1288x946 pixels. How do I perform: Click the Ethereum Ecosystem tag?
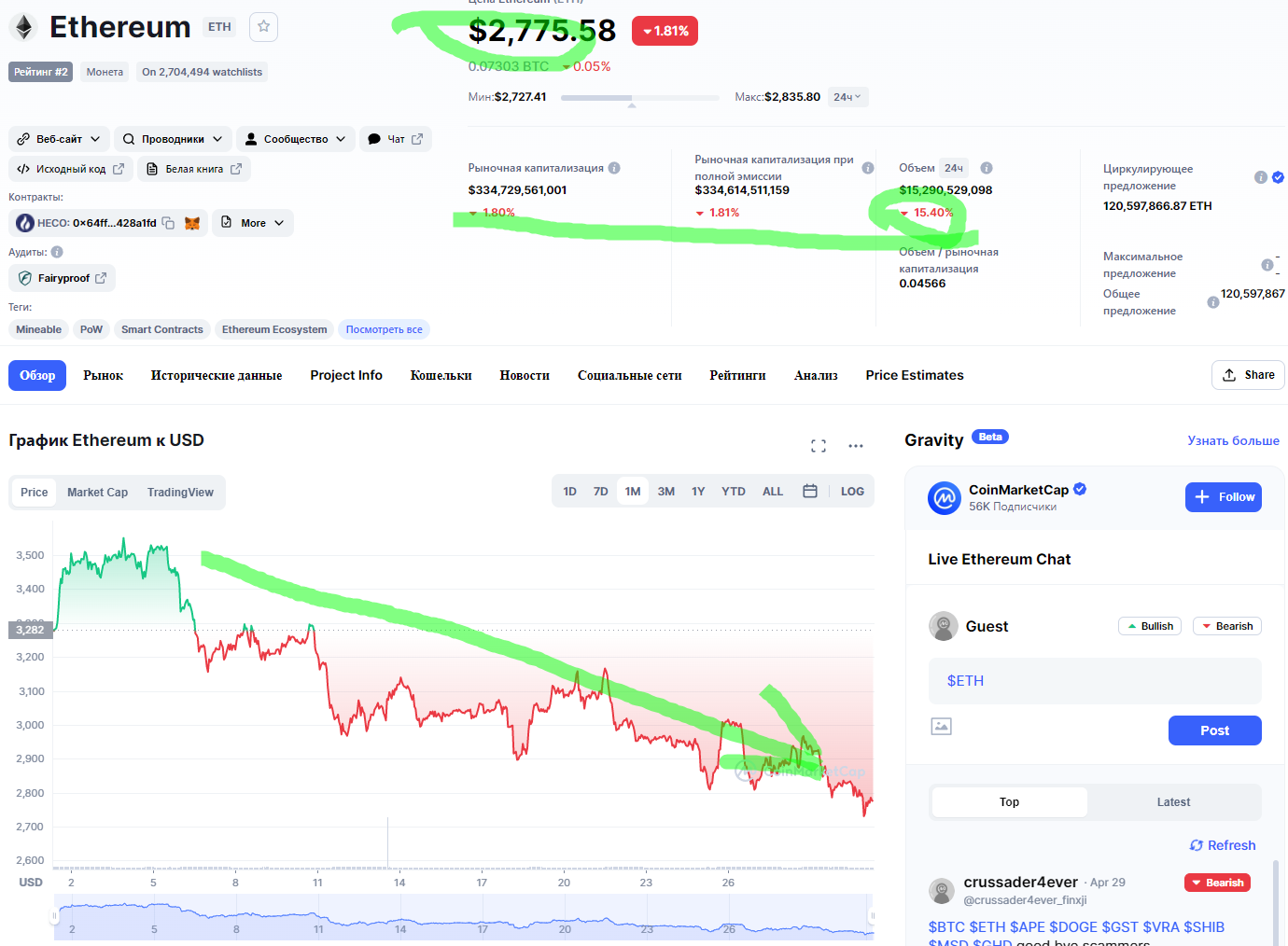pos(274,329)
